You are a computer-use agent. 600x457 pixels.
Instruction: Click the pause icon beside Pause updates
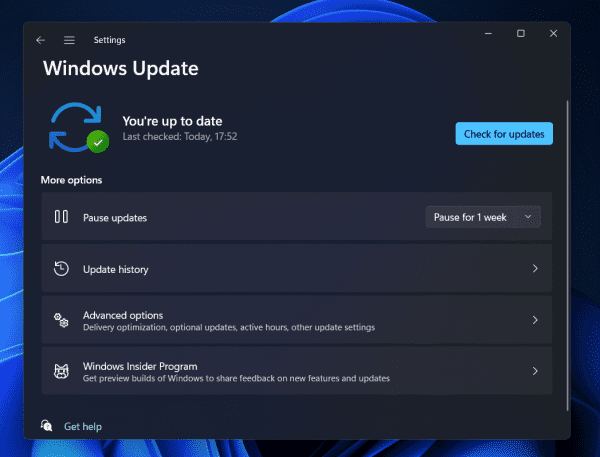pyautogui.click(x=61, y=217)
